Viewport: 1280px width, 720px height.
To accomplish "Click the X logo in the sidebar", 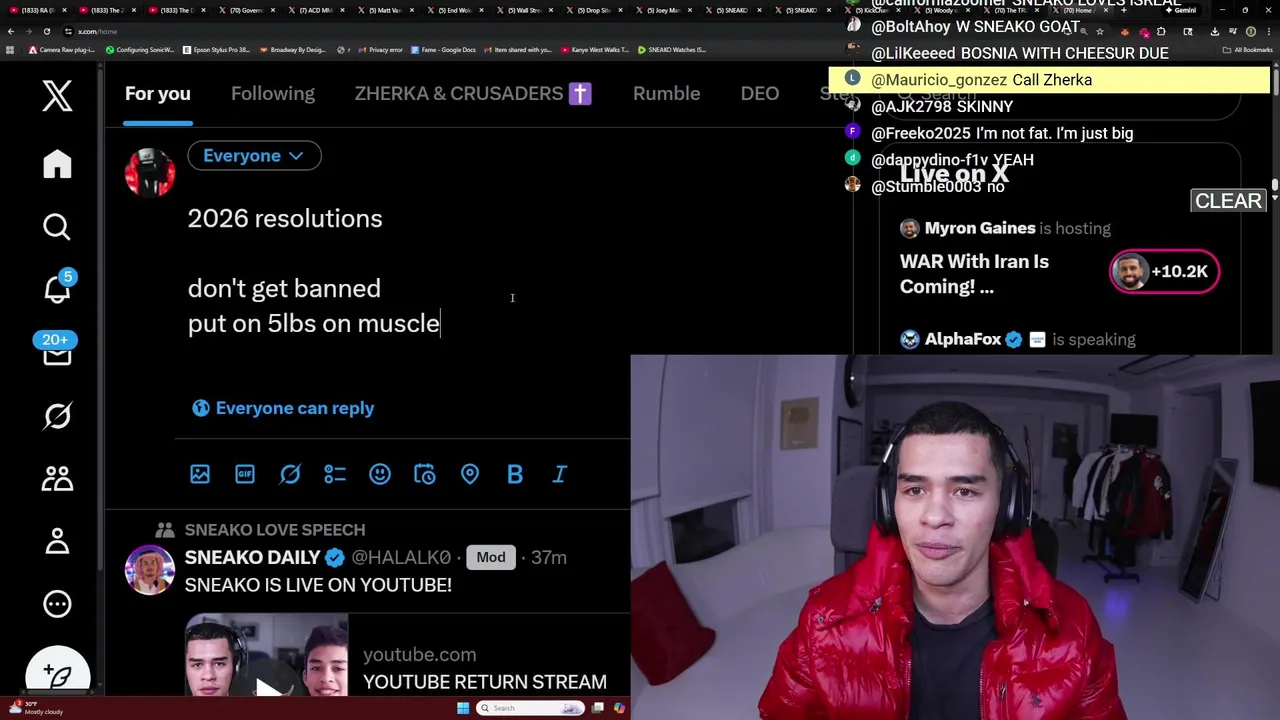I will point(57,96).
